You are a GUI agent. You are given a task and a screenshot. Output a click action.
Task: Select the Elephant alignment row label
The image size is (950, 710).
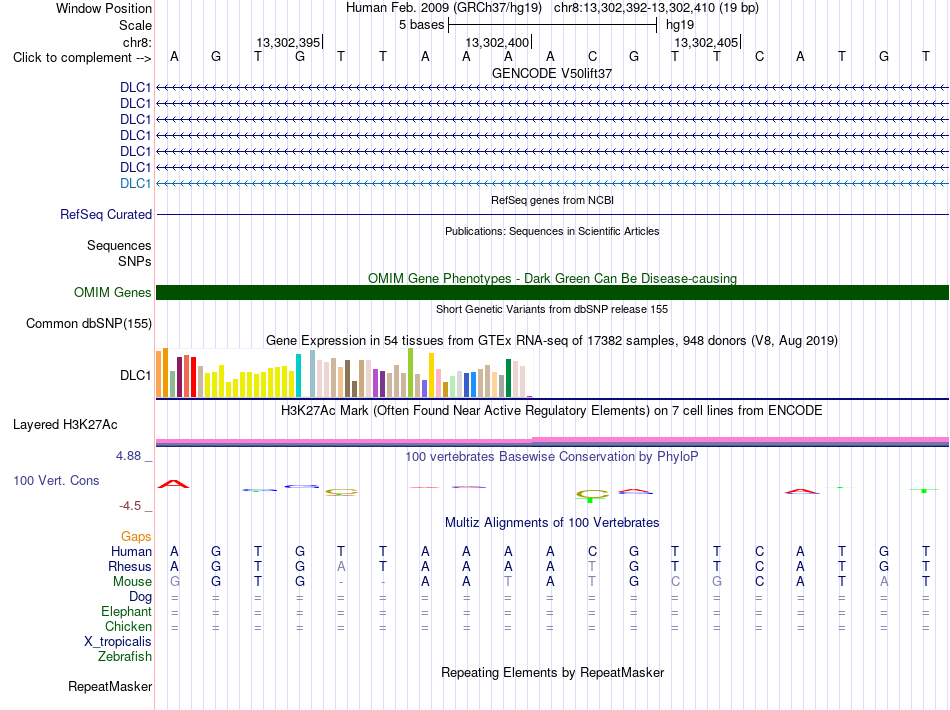tap(126, 611)
